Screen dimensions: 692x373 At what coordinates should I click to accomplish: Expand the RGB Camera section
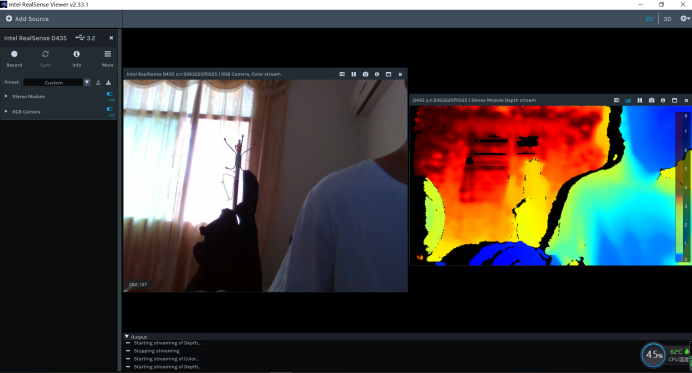6,112
